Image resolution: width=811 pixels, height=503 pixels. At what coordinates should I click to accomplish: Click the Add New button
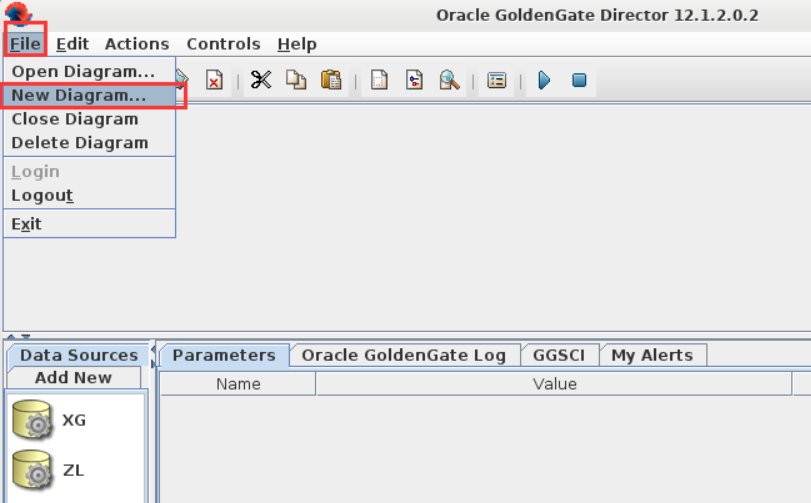click(x=73, y=377)
